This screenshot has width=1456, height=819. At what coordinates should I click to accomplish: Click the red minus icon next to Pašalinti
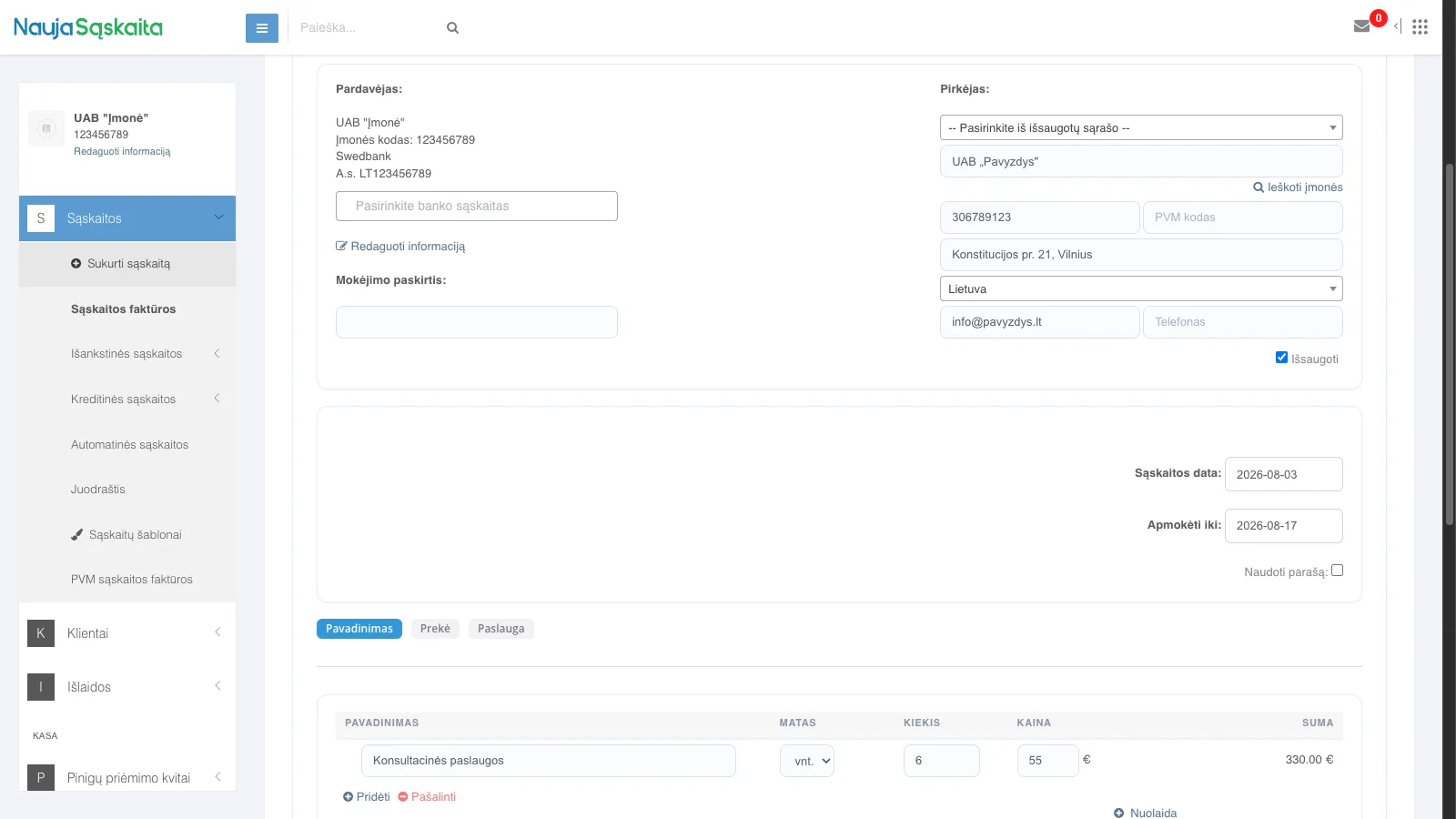pyautogui.click(x=403, y=797)
